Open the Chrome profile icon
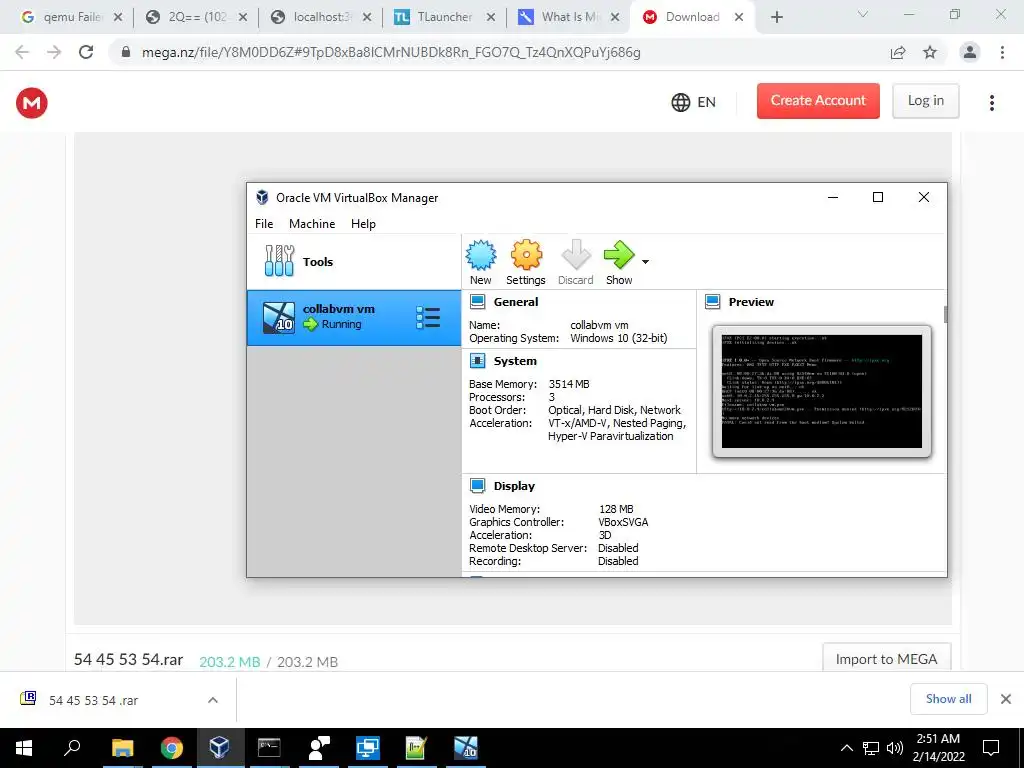The height and width of the screenshot is (768, 1024). point(970,52)
